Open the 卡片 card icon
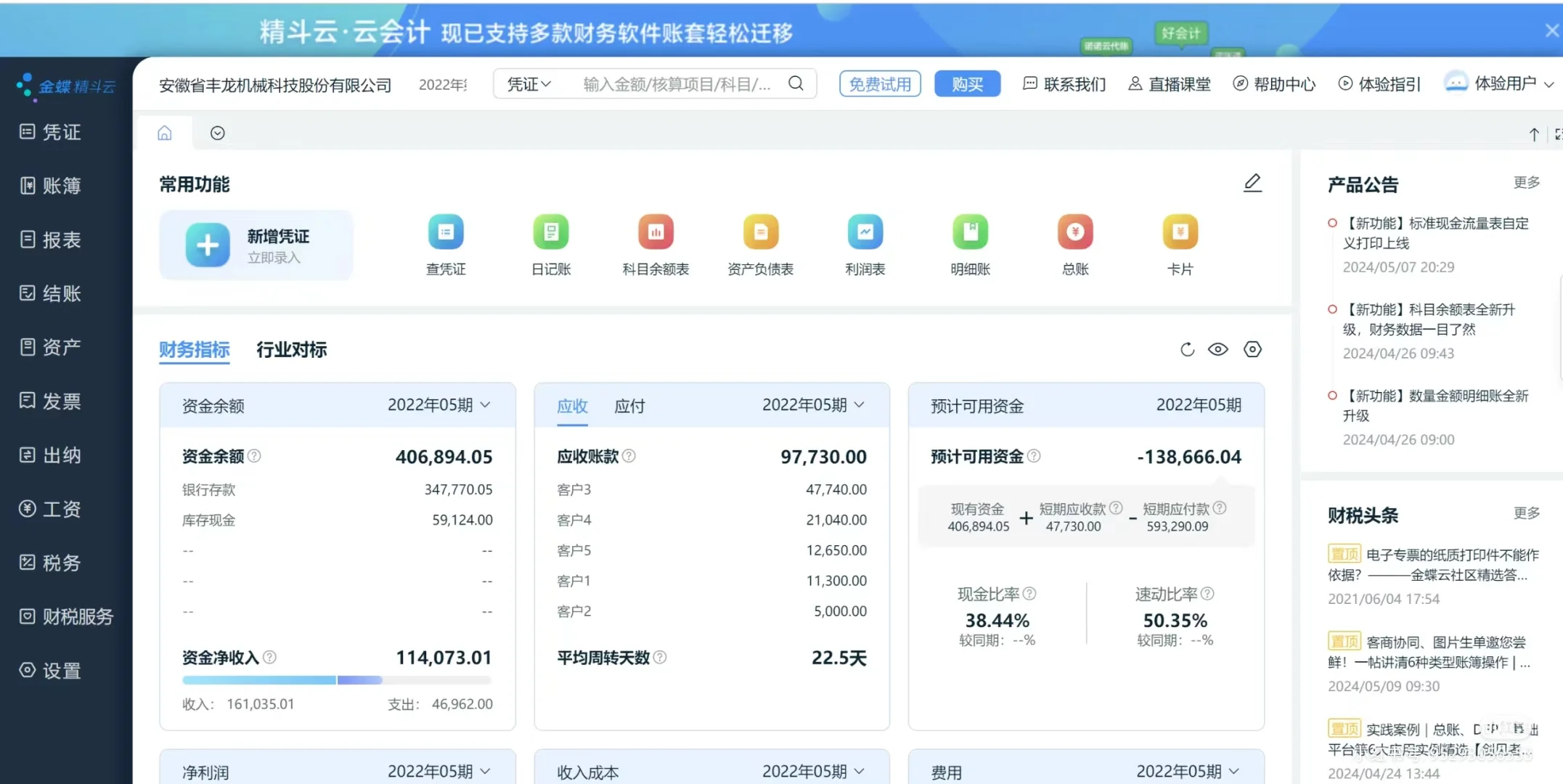 pos(1180,232)
